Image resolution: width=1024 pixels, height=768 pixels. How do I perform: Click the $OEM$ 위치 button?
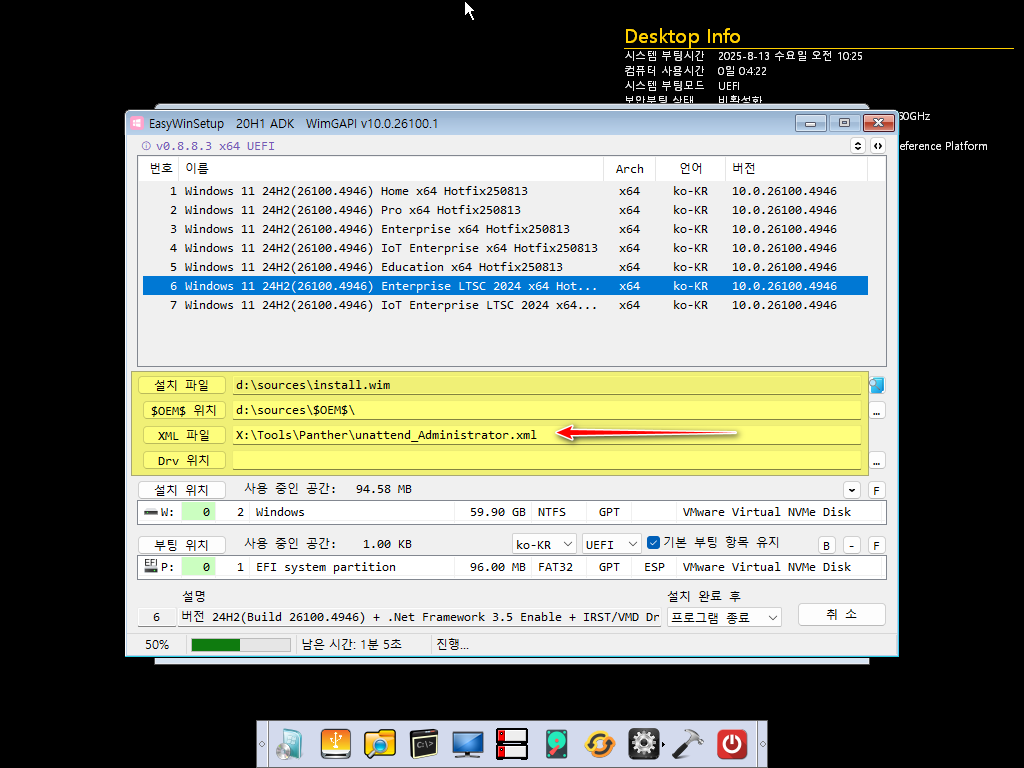pos(183,410)
